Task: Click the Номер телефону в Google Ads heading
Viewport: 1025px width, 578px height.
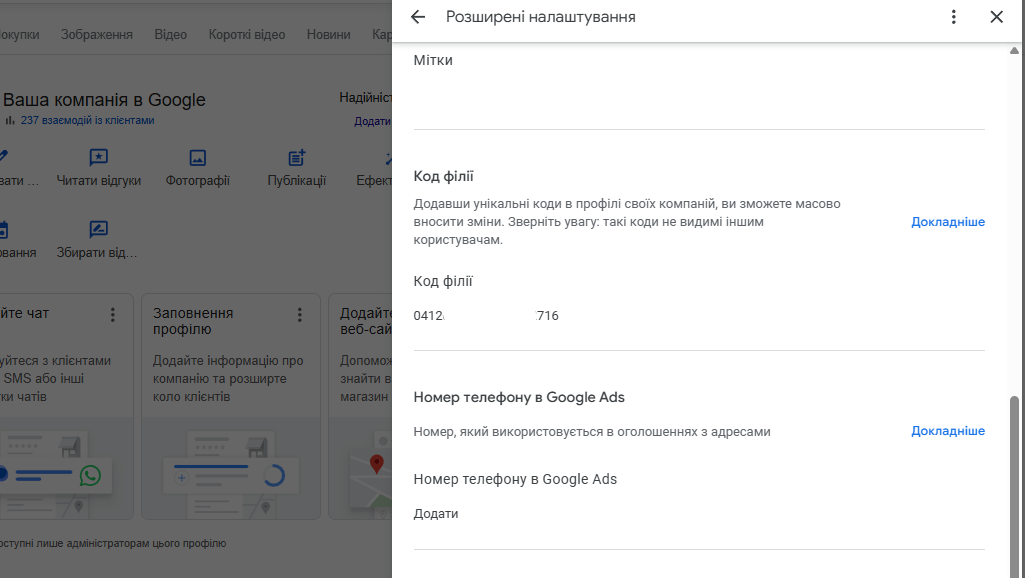Action: (x=519, y=398)
